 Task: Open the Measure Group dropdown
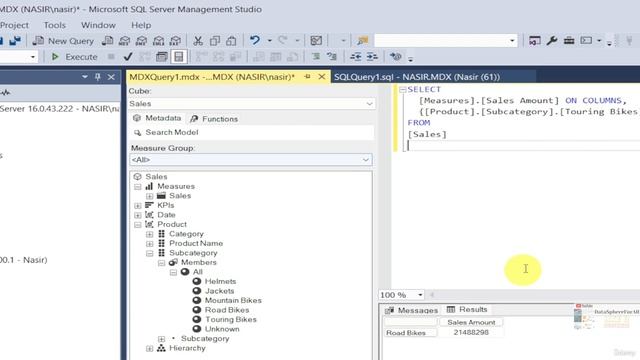click(251, 160)
